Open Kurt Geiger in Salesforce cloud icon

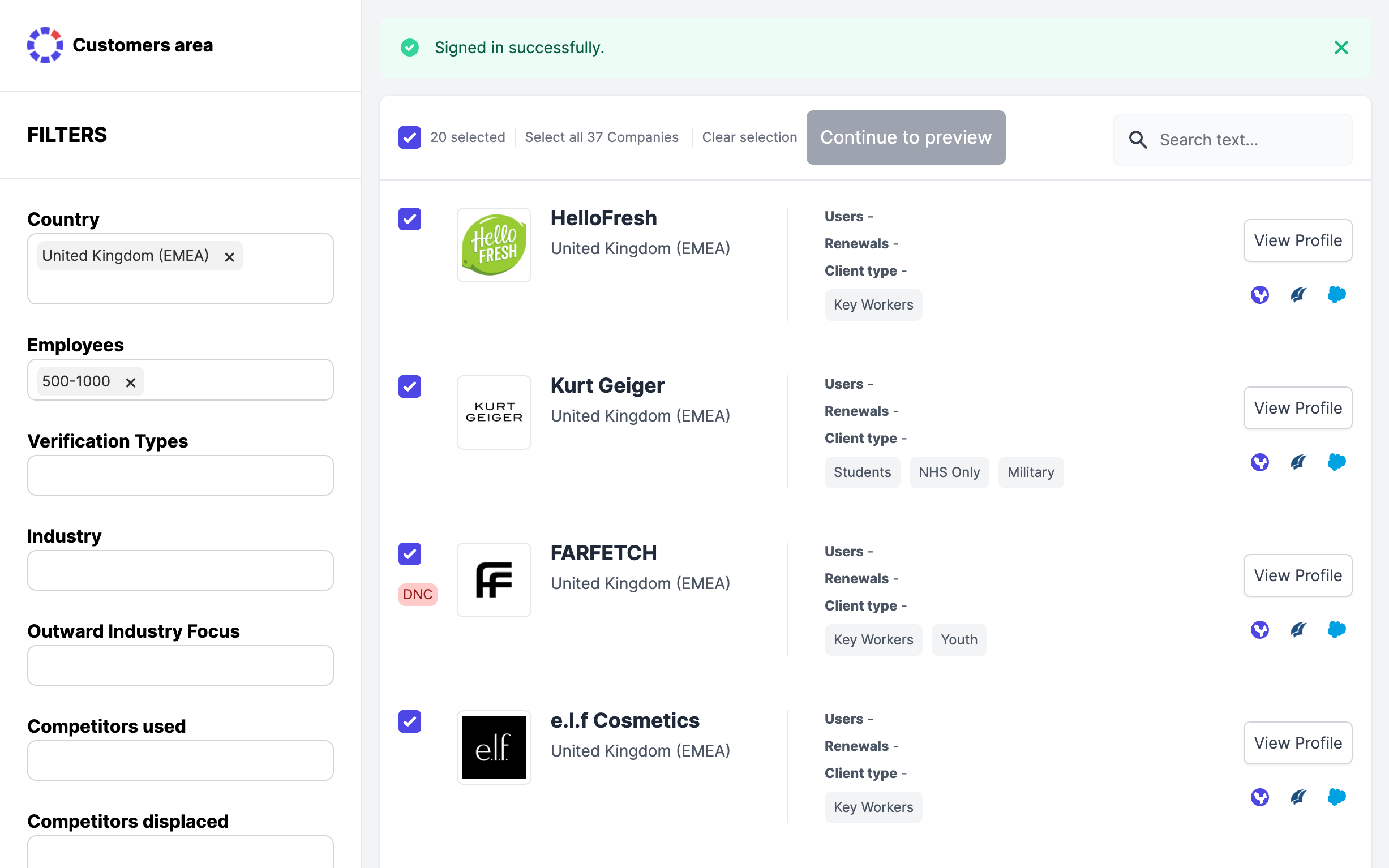coord(1337,462)
